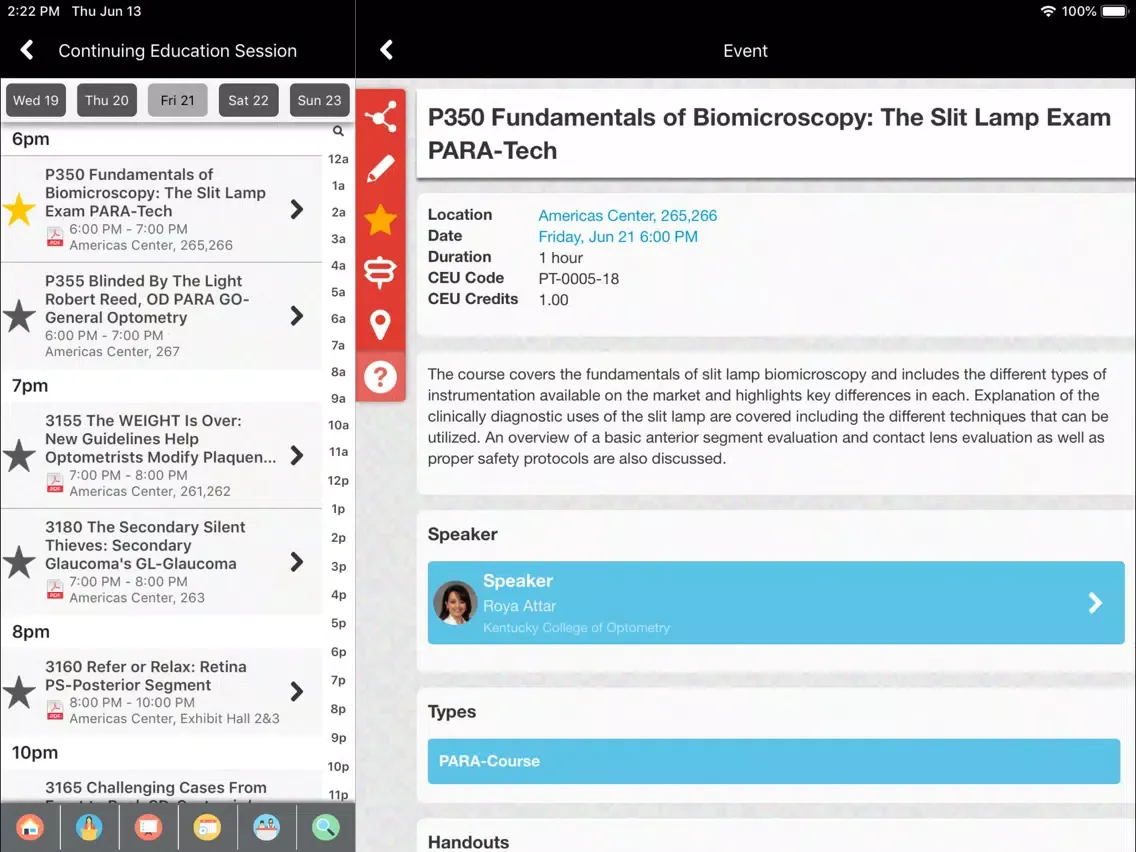Open the signpost directions icon
Viewport: 1136px width, 852px height.
click(x=380, y=272)
